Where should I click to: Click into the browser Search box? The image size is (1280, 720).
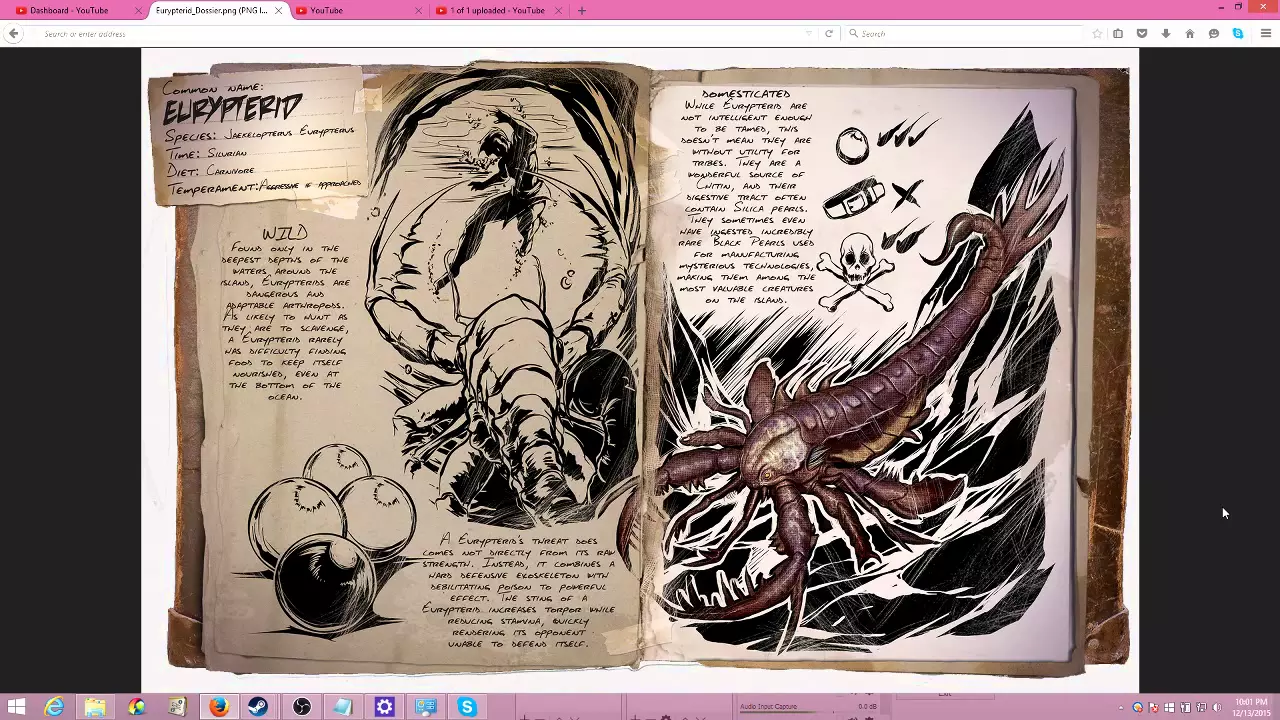pos(963,33)
